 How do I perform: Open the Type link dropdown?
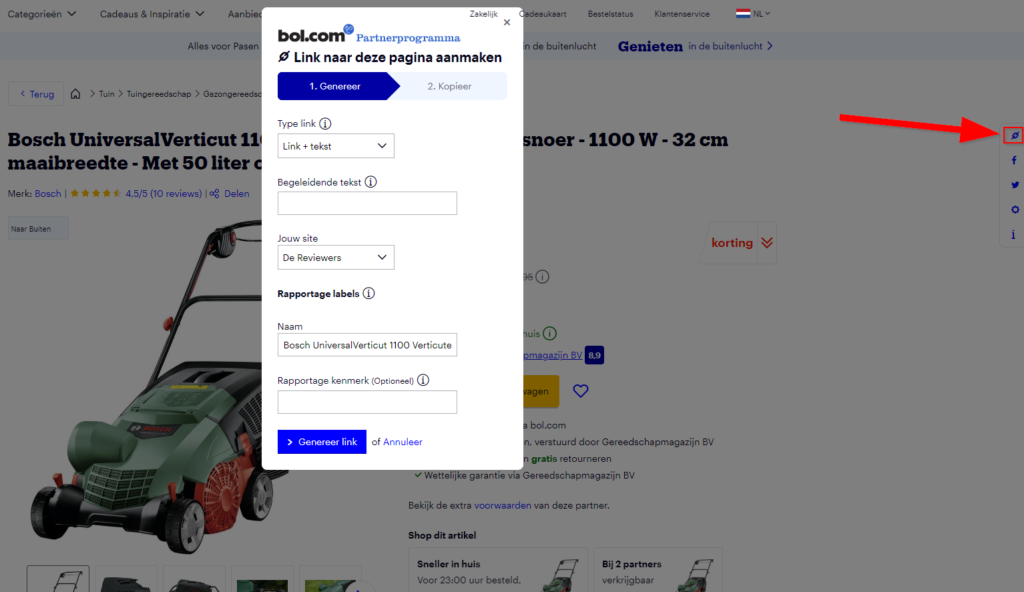coord(336,146)
